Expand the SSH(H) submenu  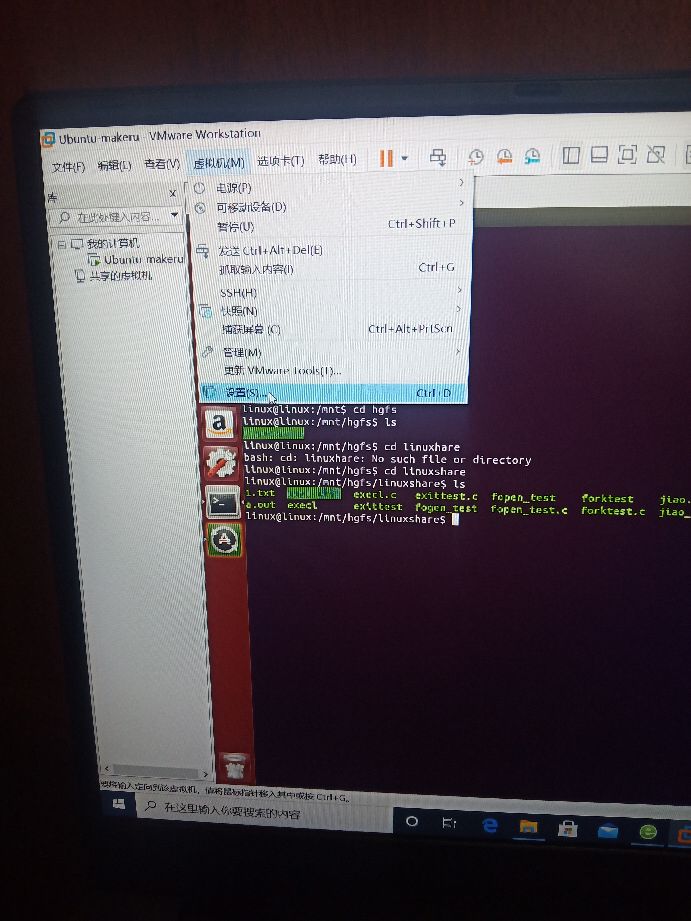(331, 292)
